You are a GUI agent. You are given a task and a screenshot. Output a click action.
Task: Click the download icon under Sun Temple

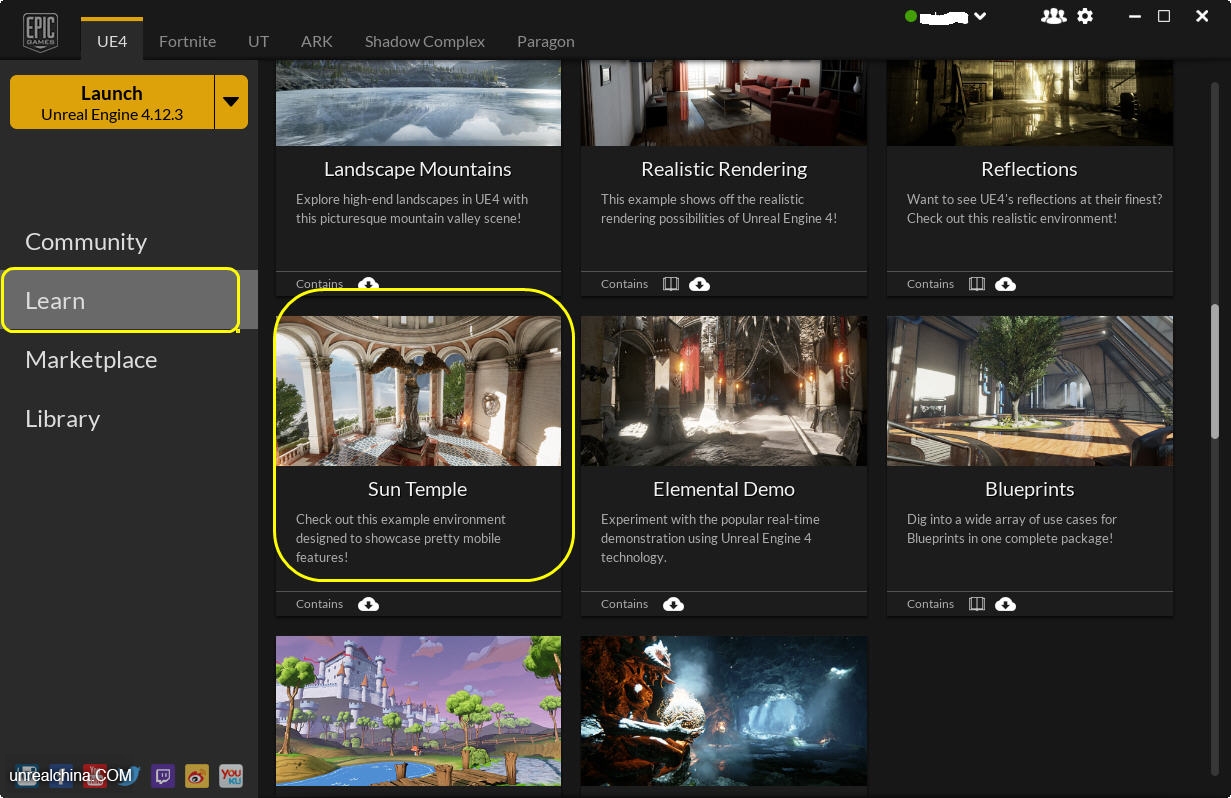pyautogui.click(x=368, y=604)
